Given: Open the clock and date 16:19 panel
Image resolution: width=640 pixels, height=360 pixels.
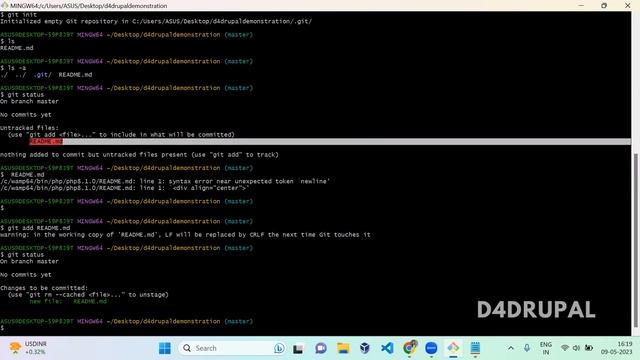Looking at the screenshot, I should coord(616,348).
